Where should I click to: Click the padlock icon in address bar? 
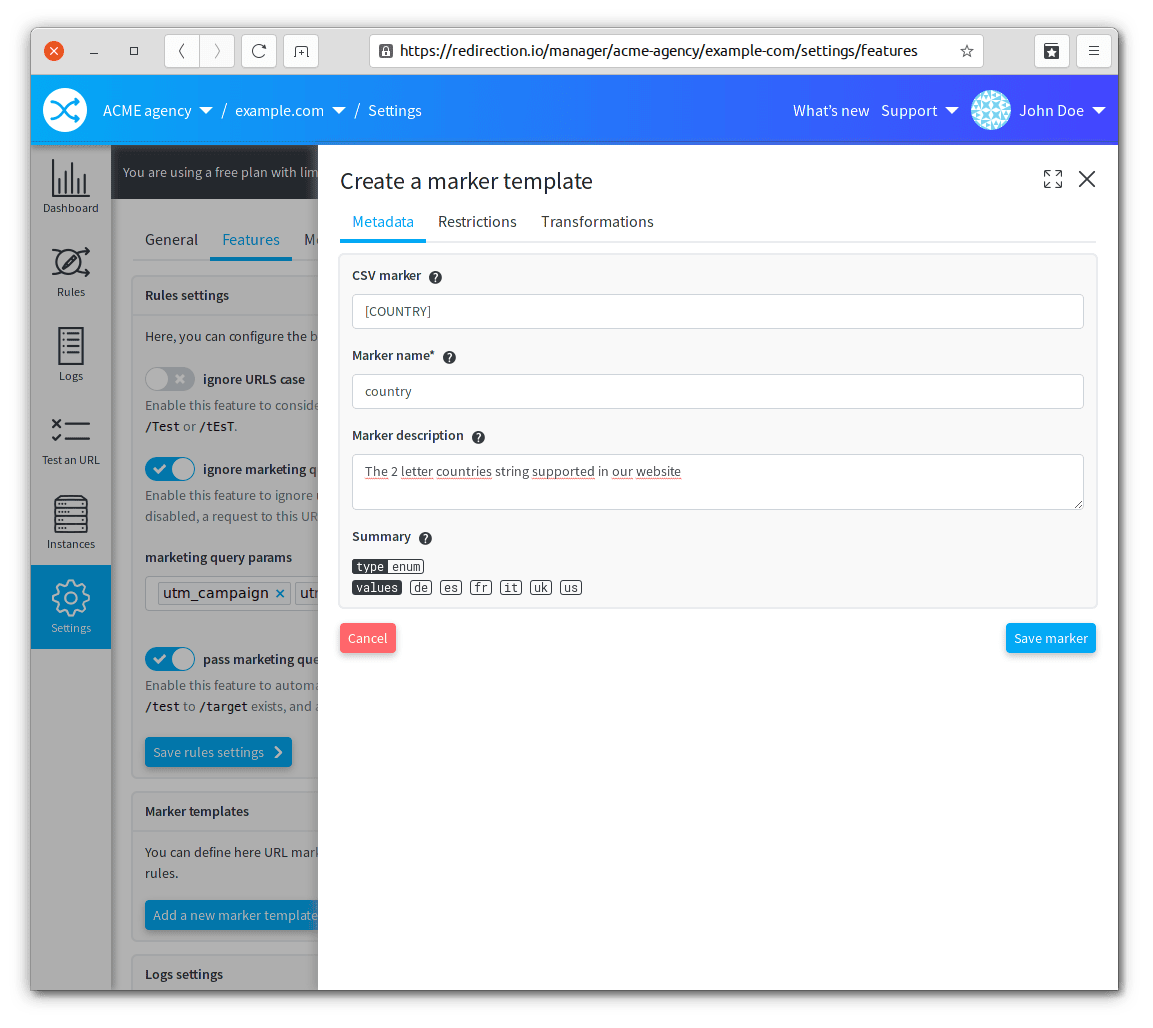point(385,51)
